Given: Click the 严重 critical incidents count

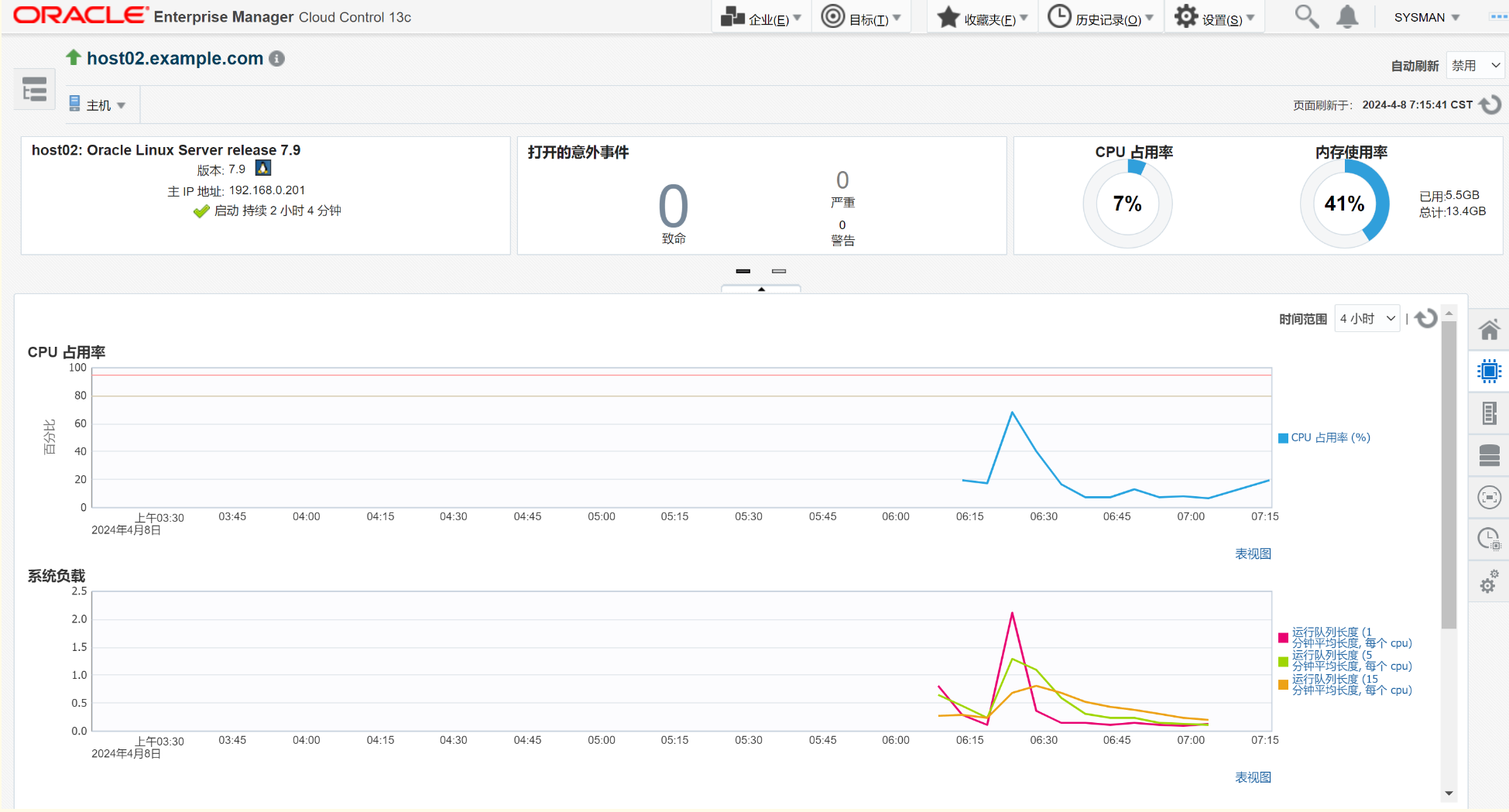Looking at the screenshot, I should (x=842, y=180).
